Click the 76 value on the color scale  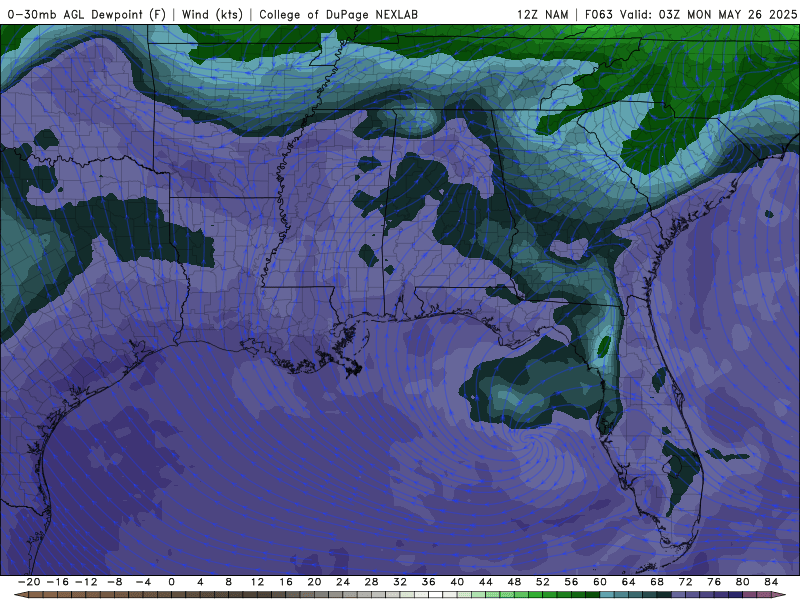714,582
